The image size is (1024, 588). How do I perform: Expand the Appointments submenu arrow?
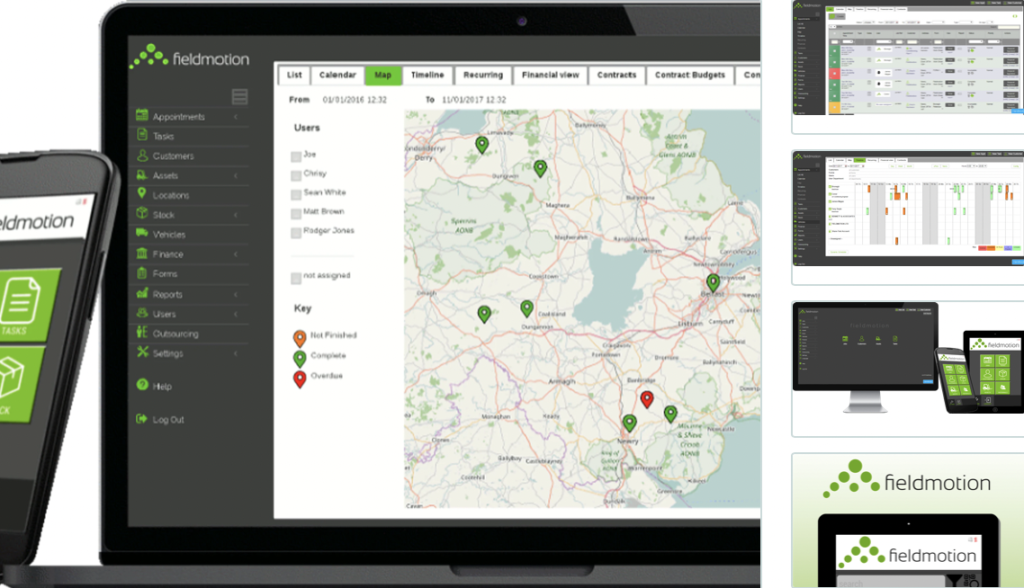[236, 116]
